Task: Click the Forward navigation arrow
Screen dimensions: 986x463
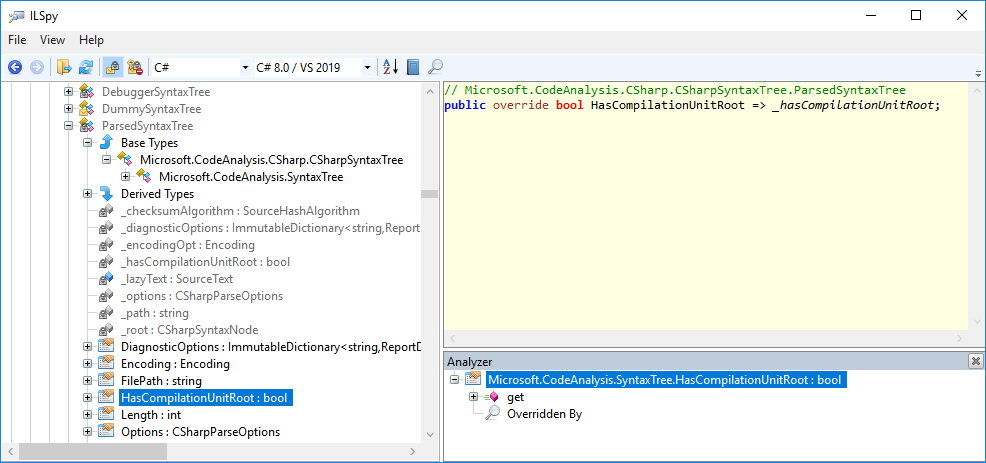Action: pos(36,67)
